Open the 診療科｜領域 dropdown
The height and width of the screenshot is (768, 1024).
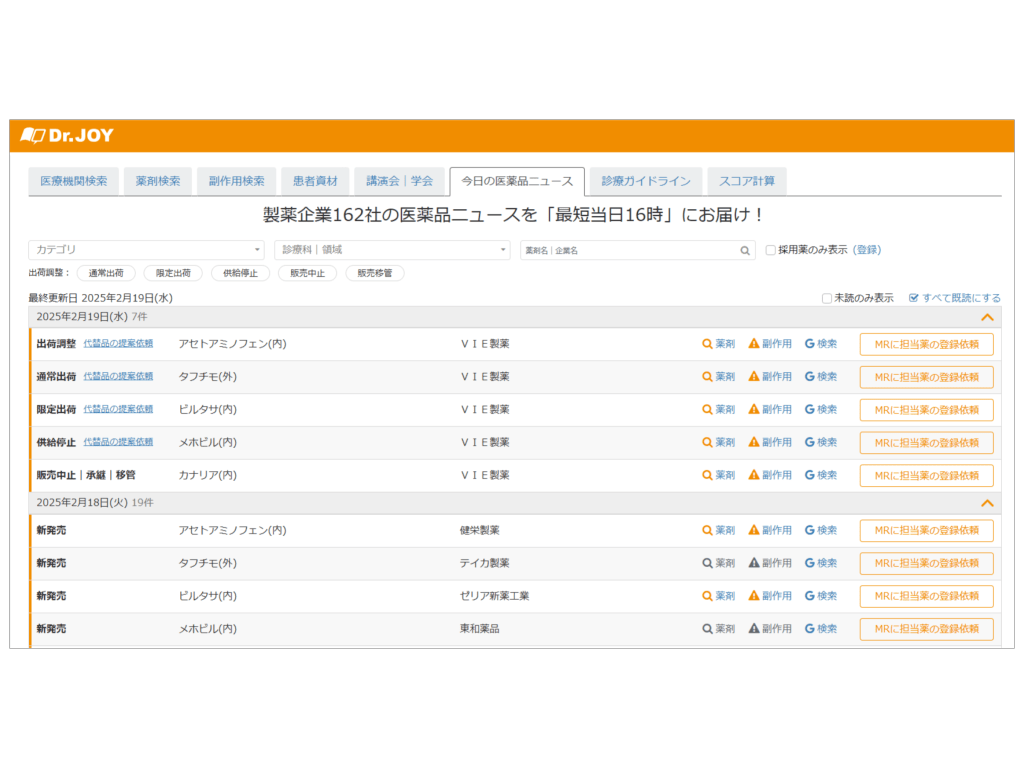392,250
